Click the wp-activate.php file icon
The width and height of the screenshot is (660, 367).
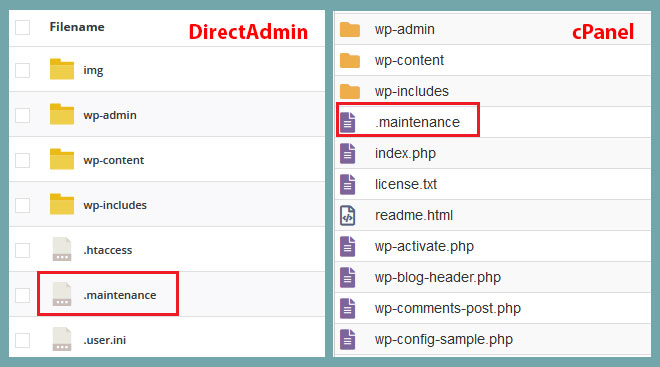click(347, 246)
